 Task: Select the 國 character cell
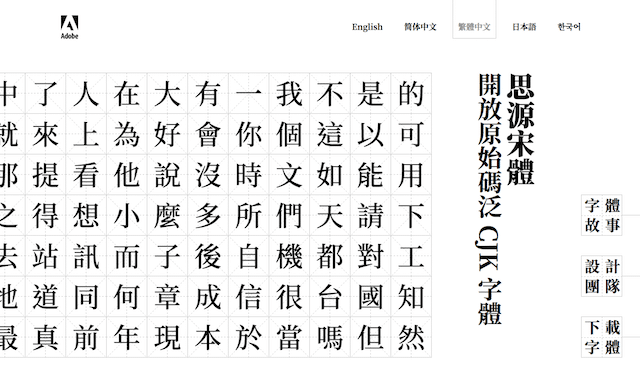pos(371,297)
